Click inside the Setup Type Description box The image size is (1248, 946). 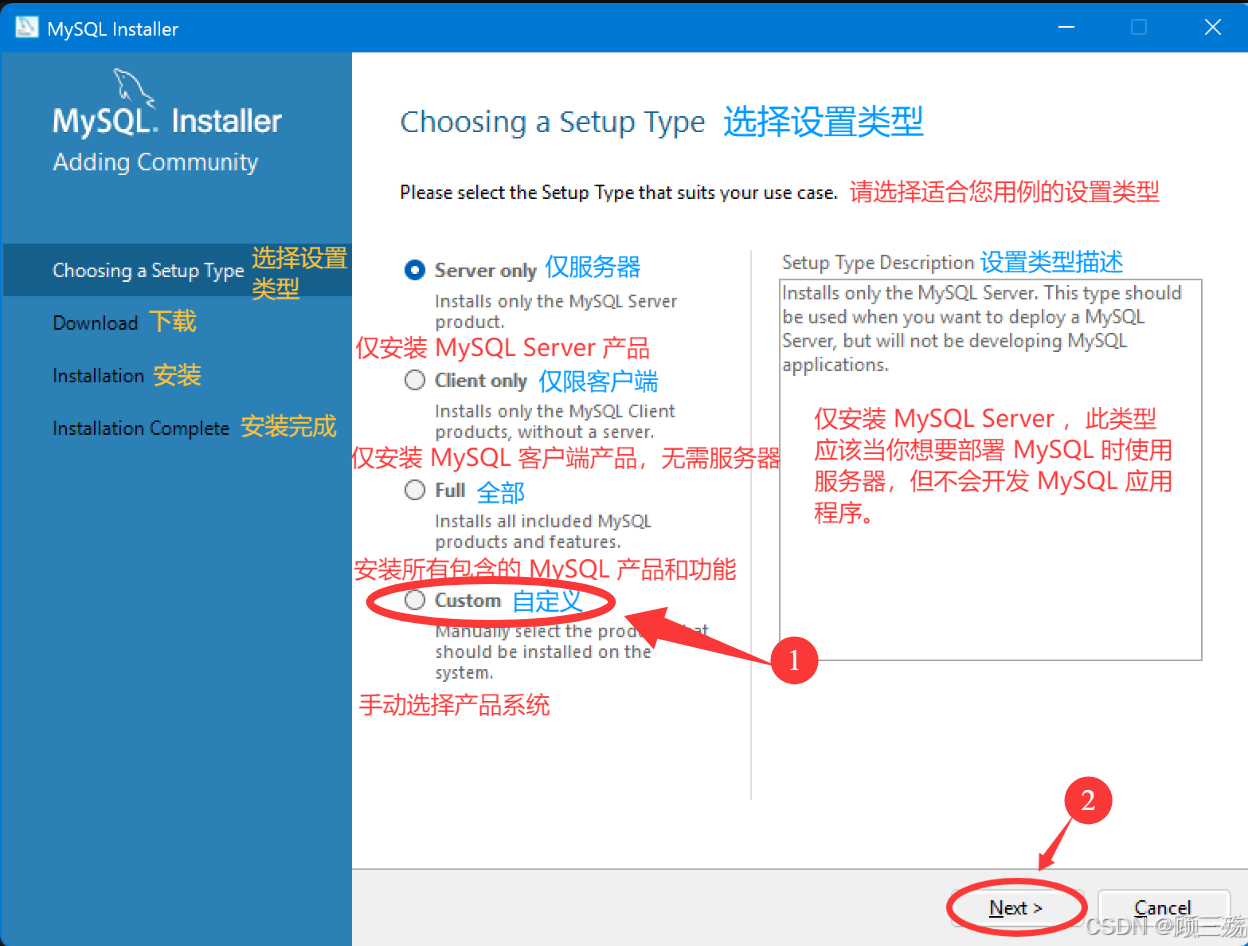[x=990, y=469]
